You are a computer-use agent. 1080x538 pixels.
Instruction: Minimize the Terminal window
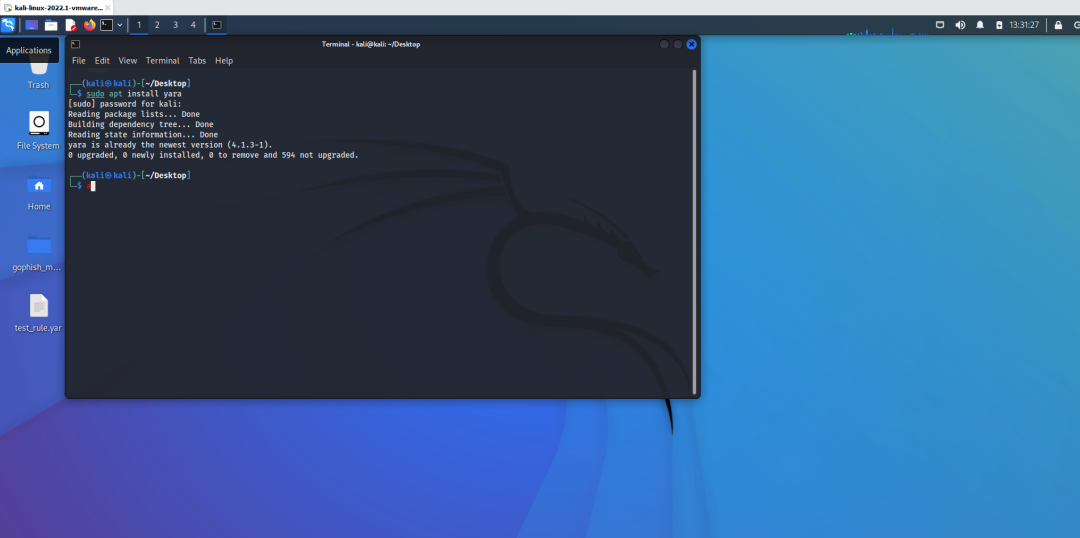(x=664, y=44)
